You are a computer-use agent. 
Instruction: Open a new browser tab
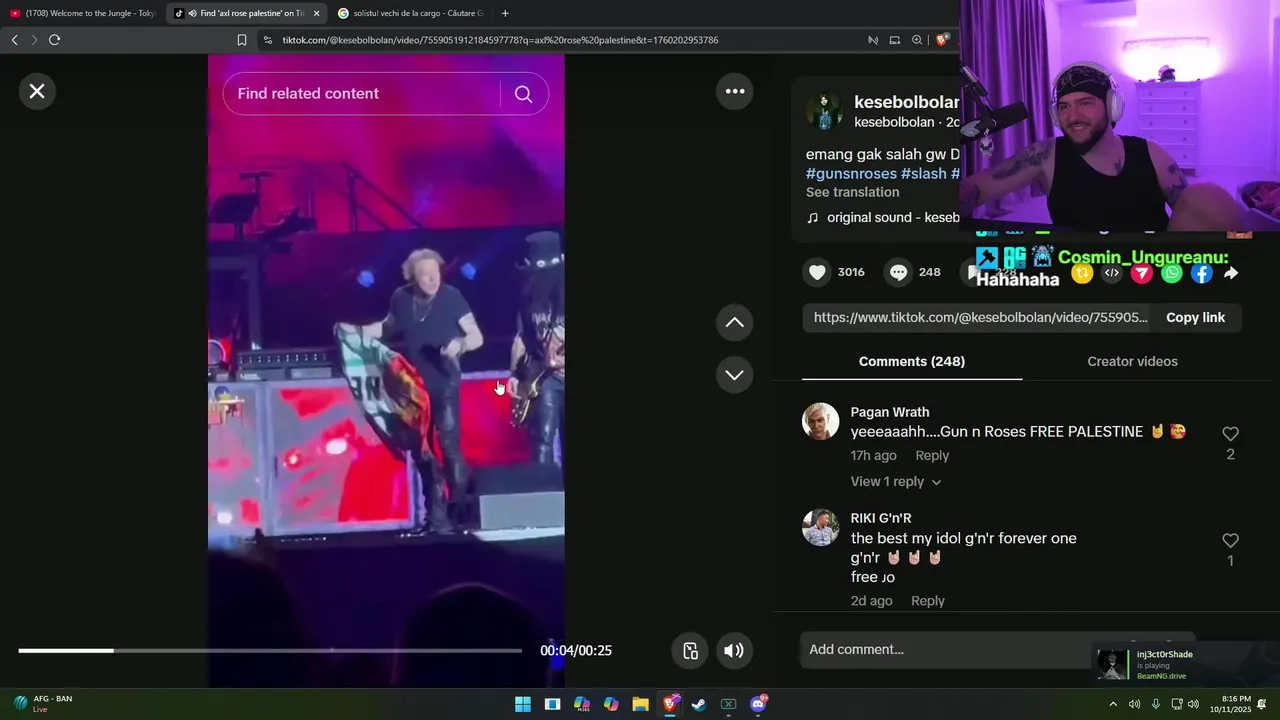[505, 13]
